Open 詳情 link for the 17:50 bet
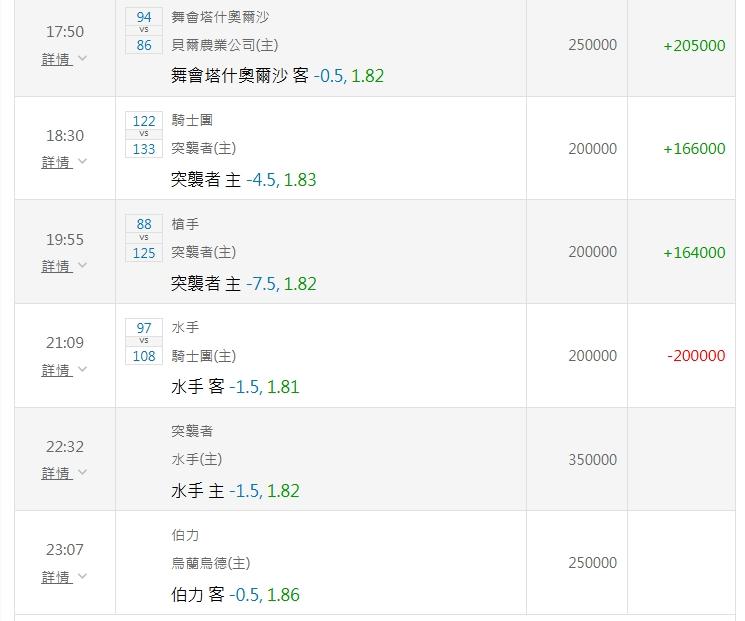The width and height of the screenshot is (745, 621). coord(57,59)
